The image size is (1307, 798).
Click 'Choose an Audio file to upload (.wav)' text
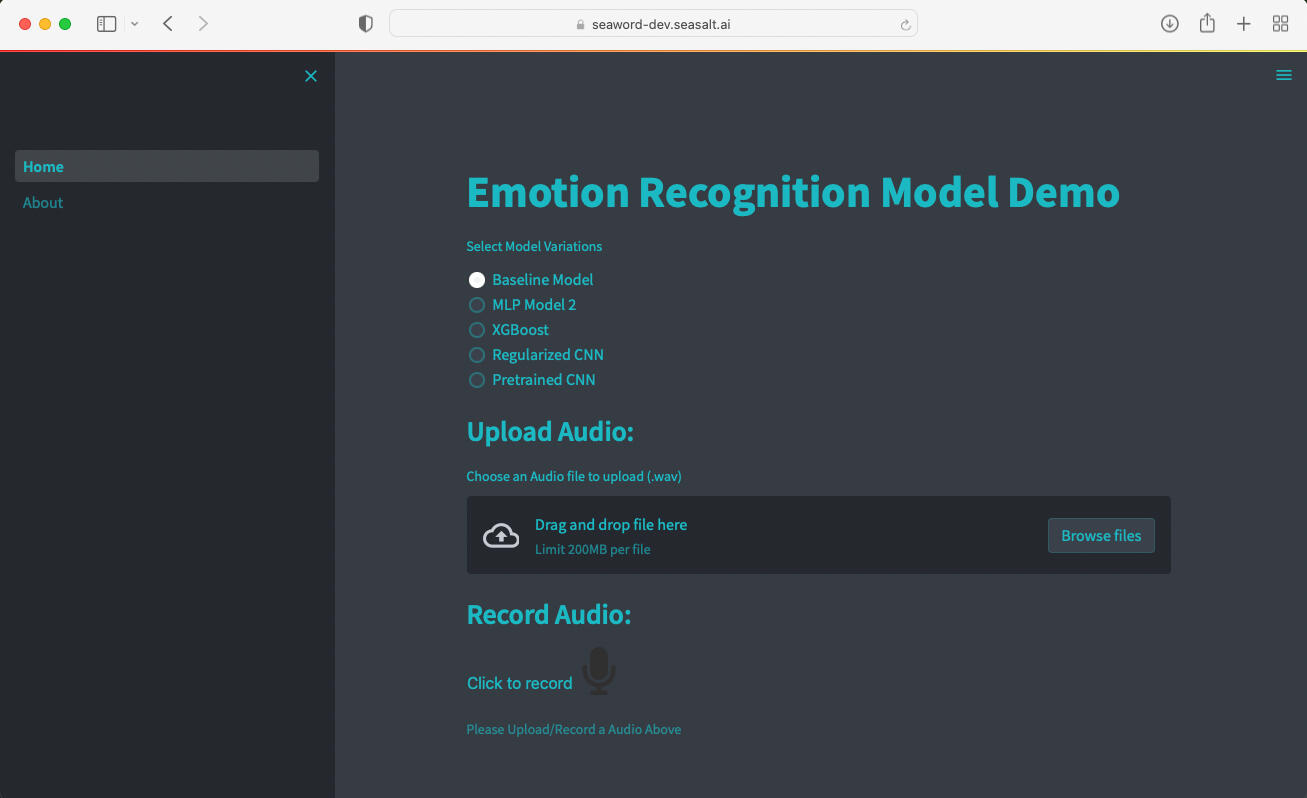pos(574,476)
